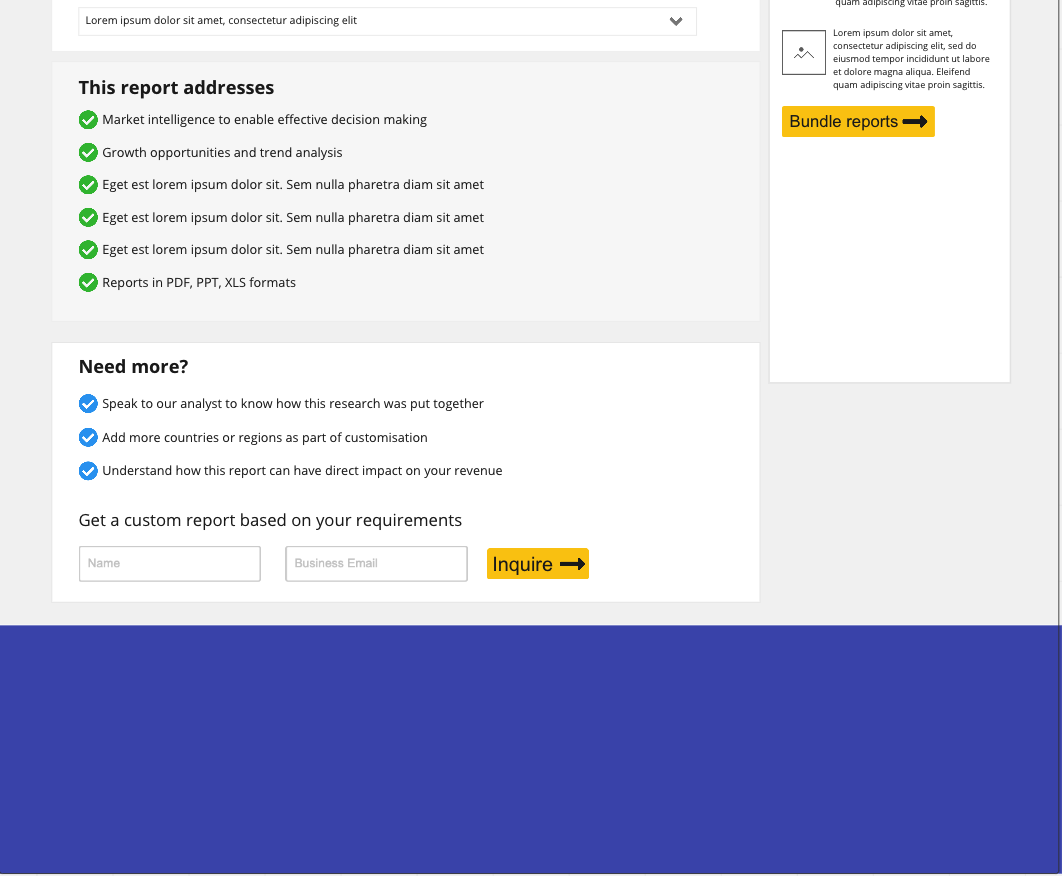Click green check beside Market intelligence

point(88,120)
